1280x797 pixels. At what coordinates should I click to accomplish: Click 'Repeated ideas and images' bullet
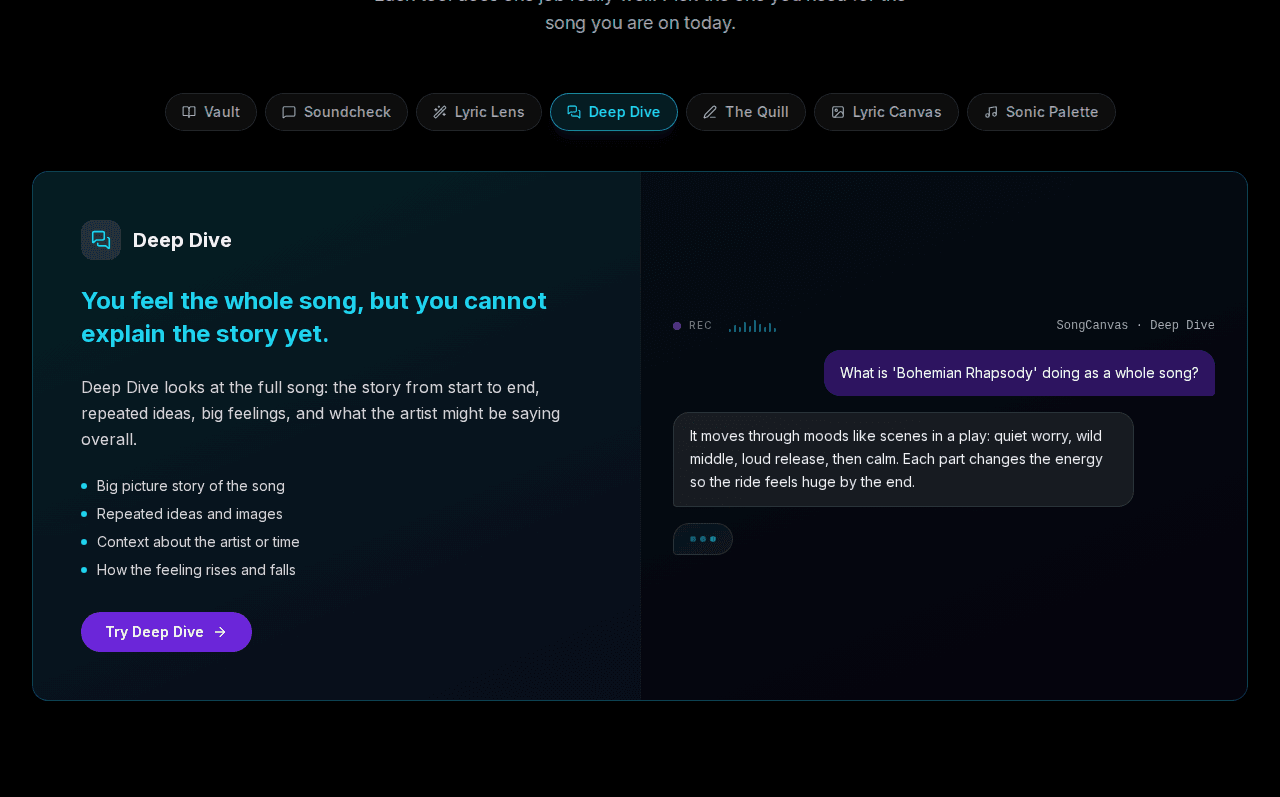coord(190,514)
